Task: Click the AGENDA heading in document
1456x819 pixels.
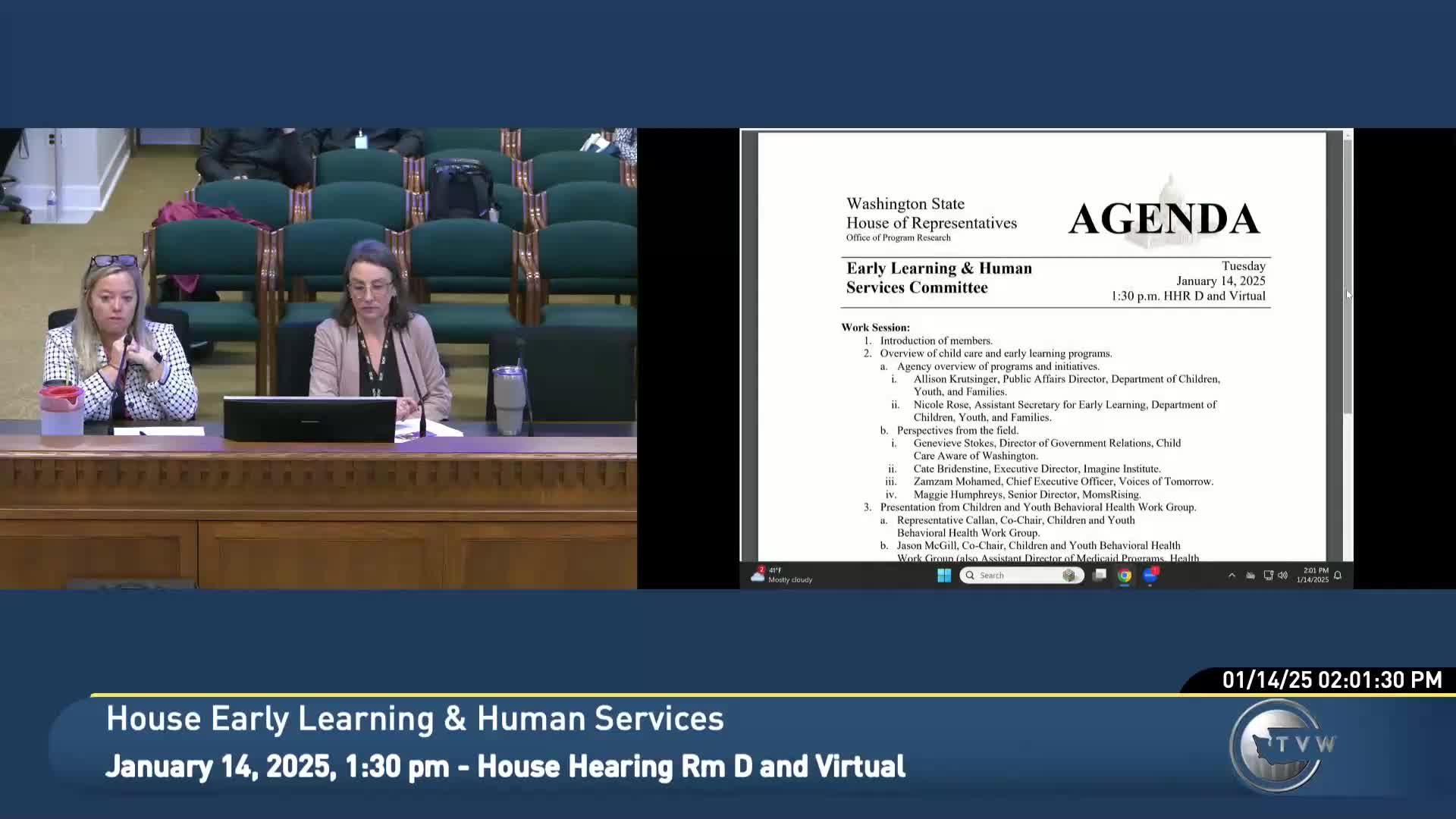Action: point(1163,219)
